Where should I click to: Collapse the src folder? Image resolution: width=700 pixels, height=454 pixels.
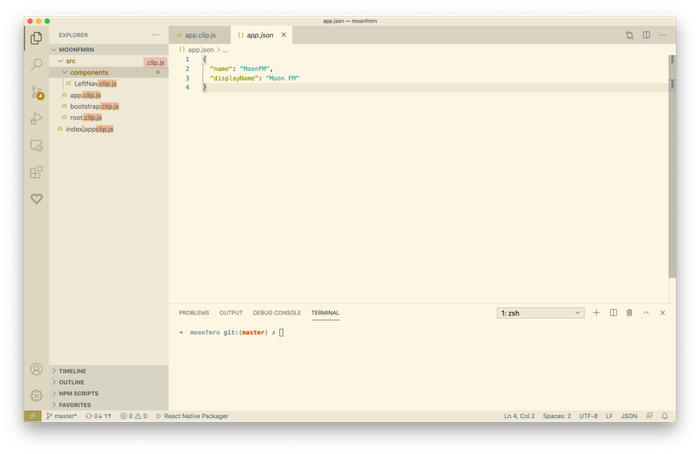pyautogui.click(x=61, y=61)
